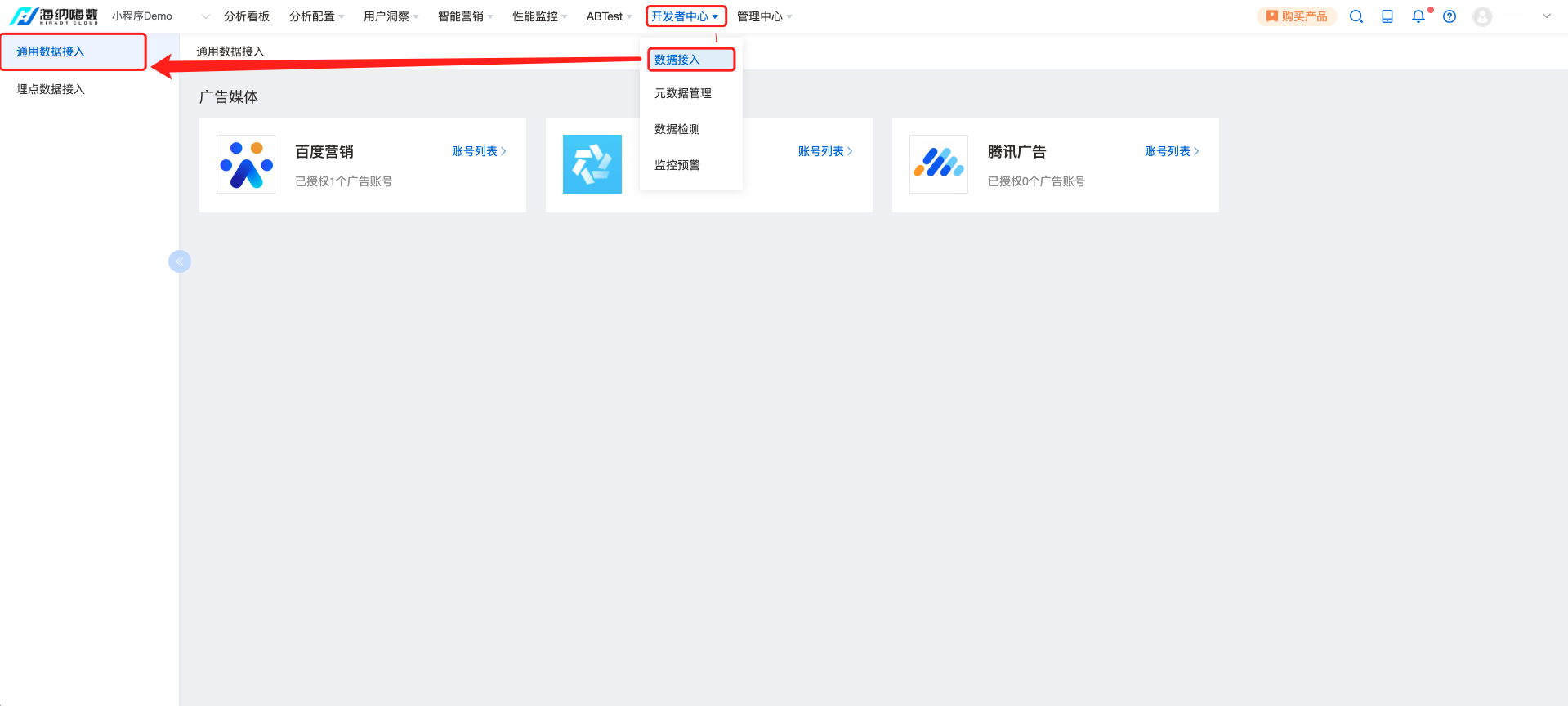Expand the account dropdown arrow at top right

[x=1547, y=16]
